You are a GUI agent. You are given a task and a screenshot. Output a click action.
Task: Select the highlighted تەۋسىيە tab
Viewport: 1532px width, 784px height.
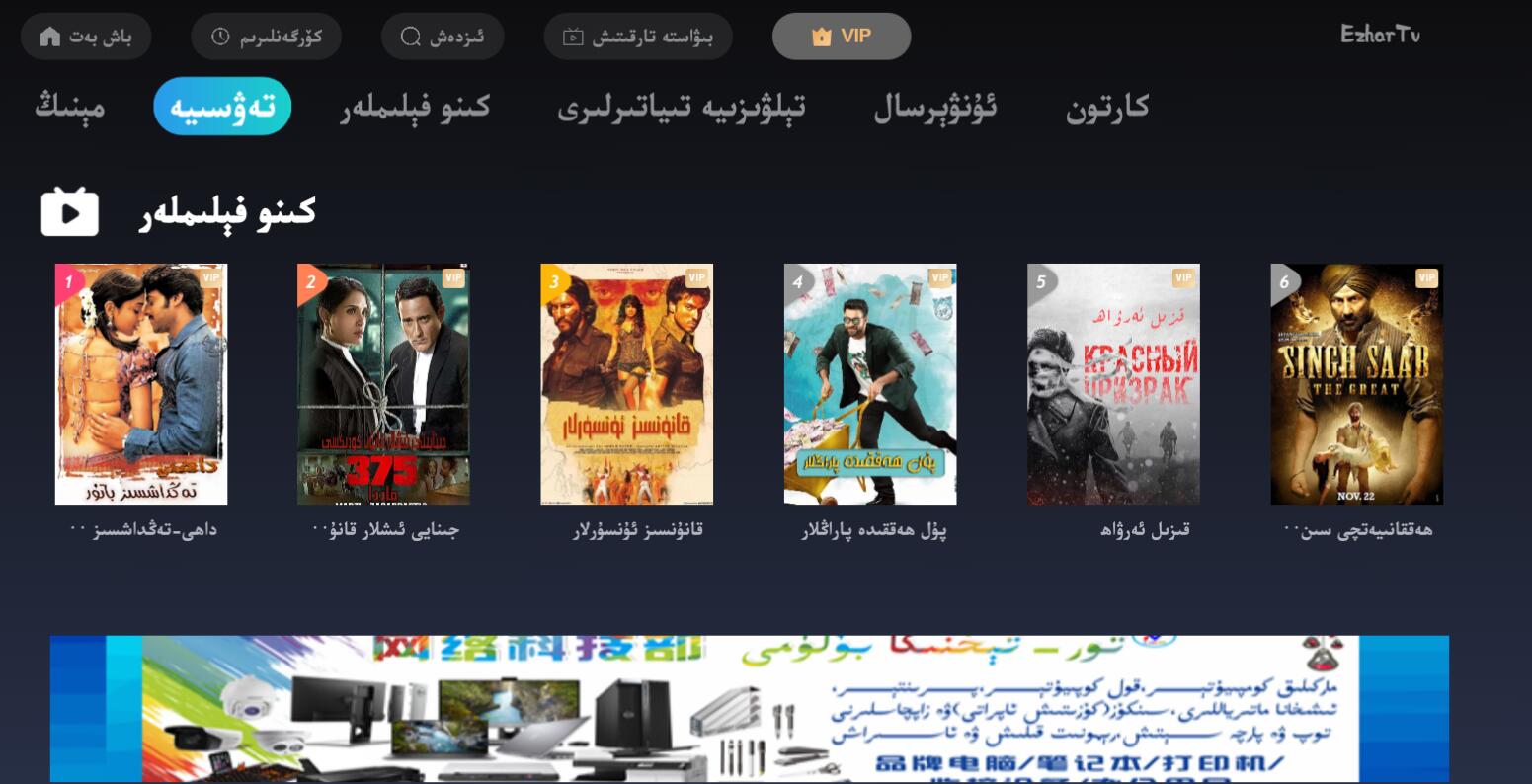click(x=222, y=107)
